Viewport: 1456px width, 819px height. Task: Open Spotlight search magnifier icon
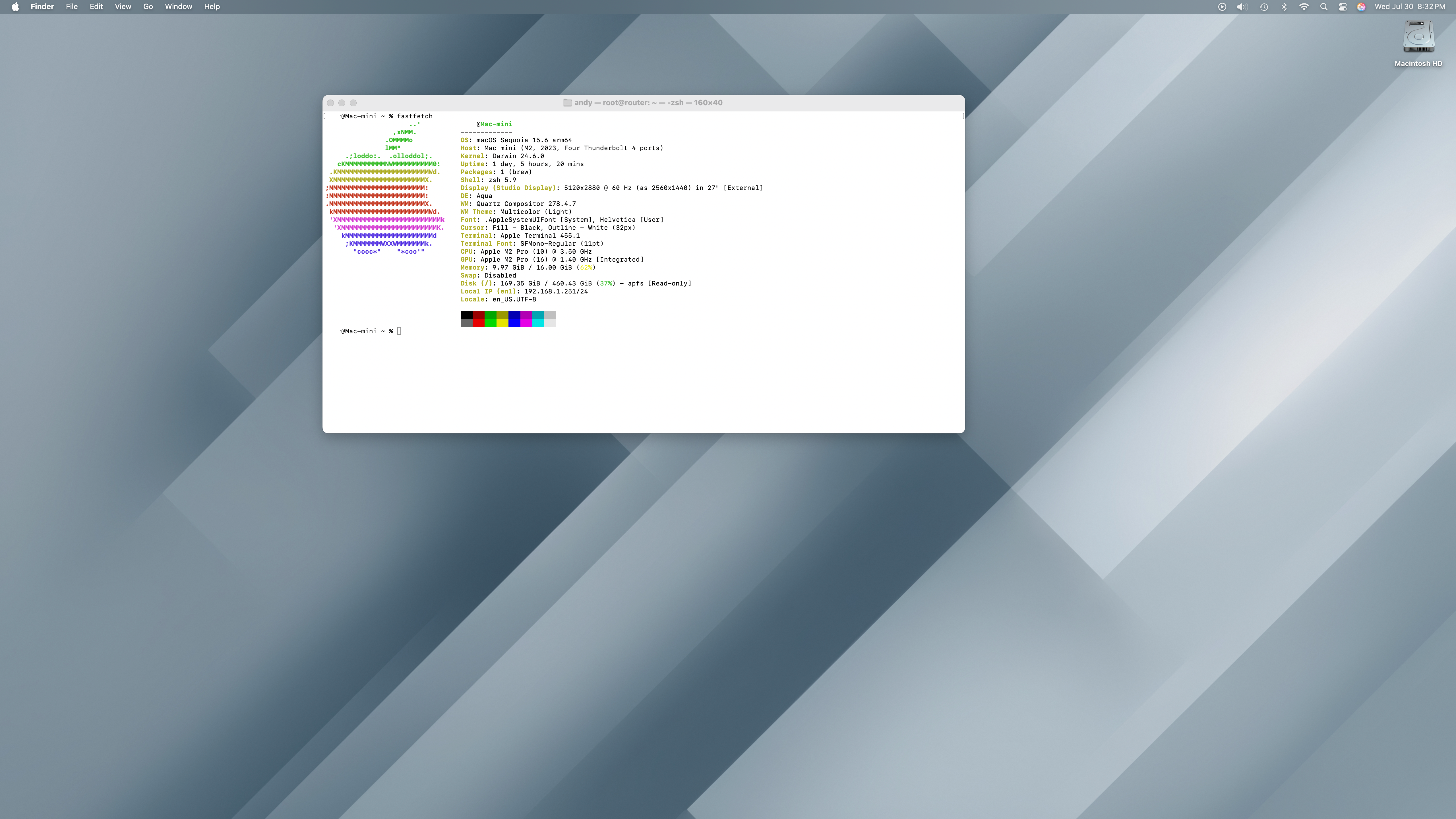pos(1324,7)
